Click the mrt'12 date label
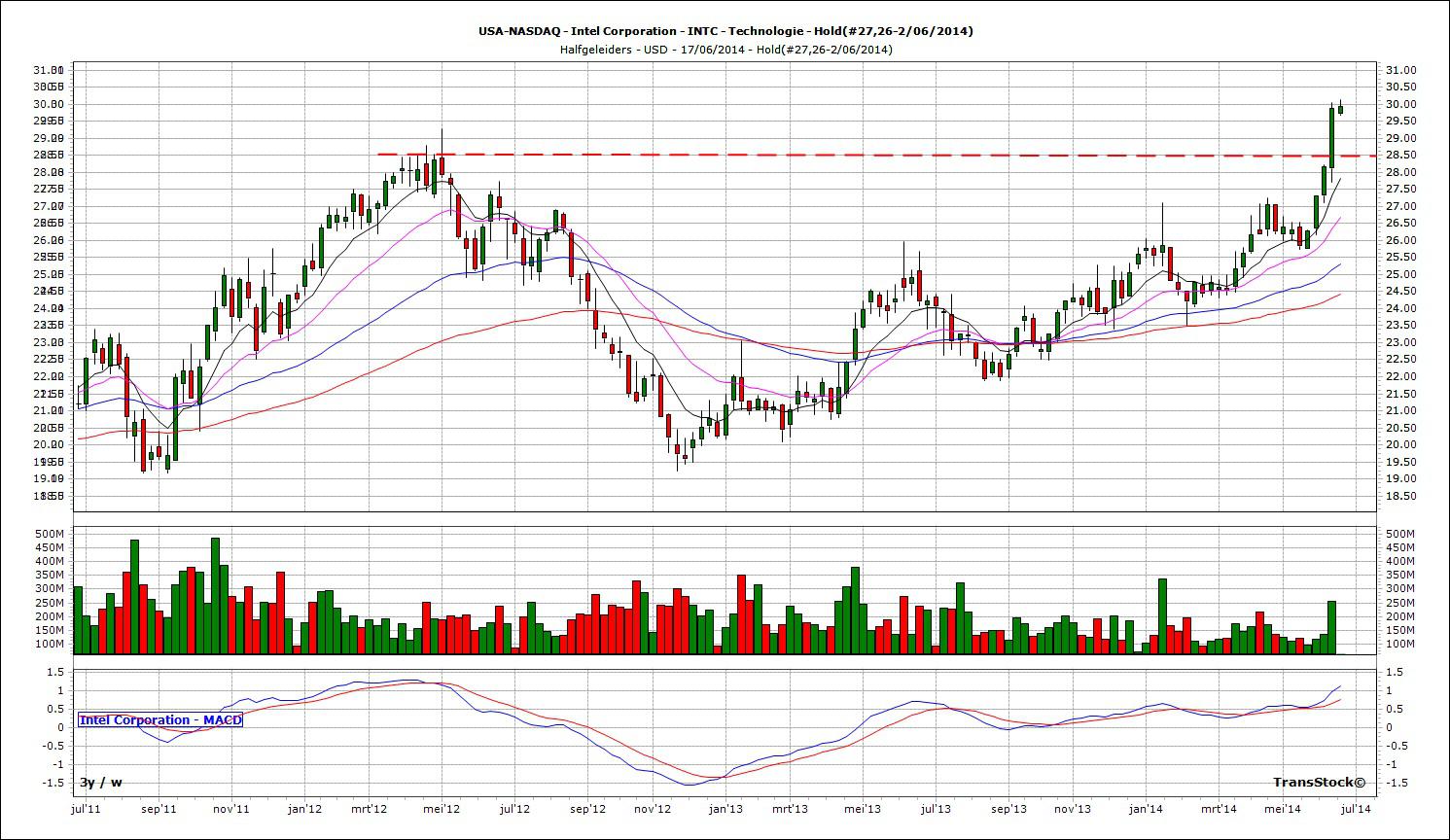 coord(370,809)
